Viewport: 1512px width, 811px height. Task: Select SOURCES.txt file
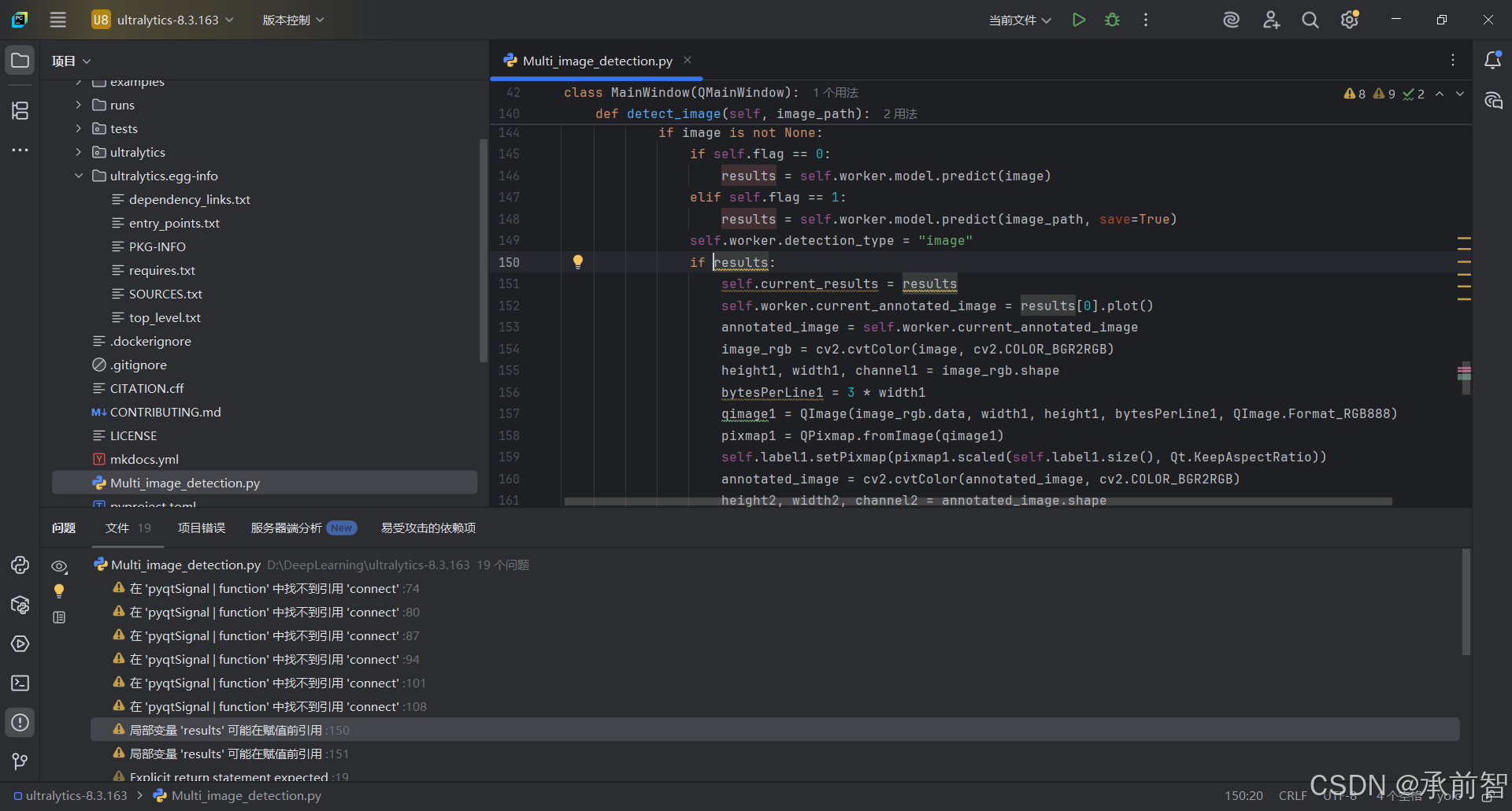(165, 294)
